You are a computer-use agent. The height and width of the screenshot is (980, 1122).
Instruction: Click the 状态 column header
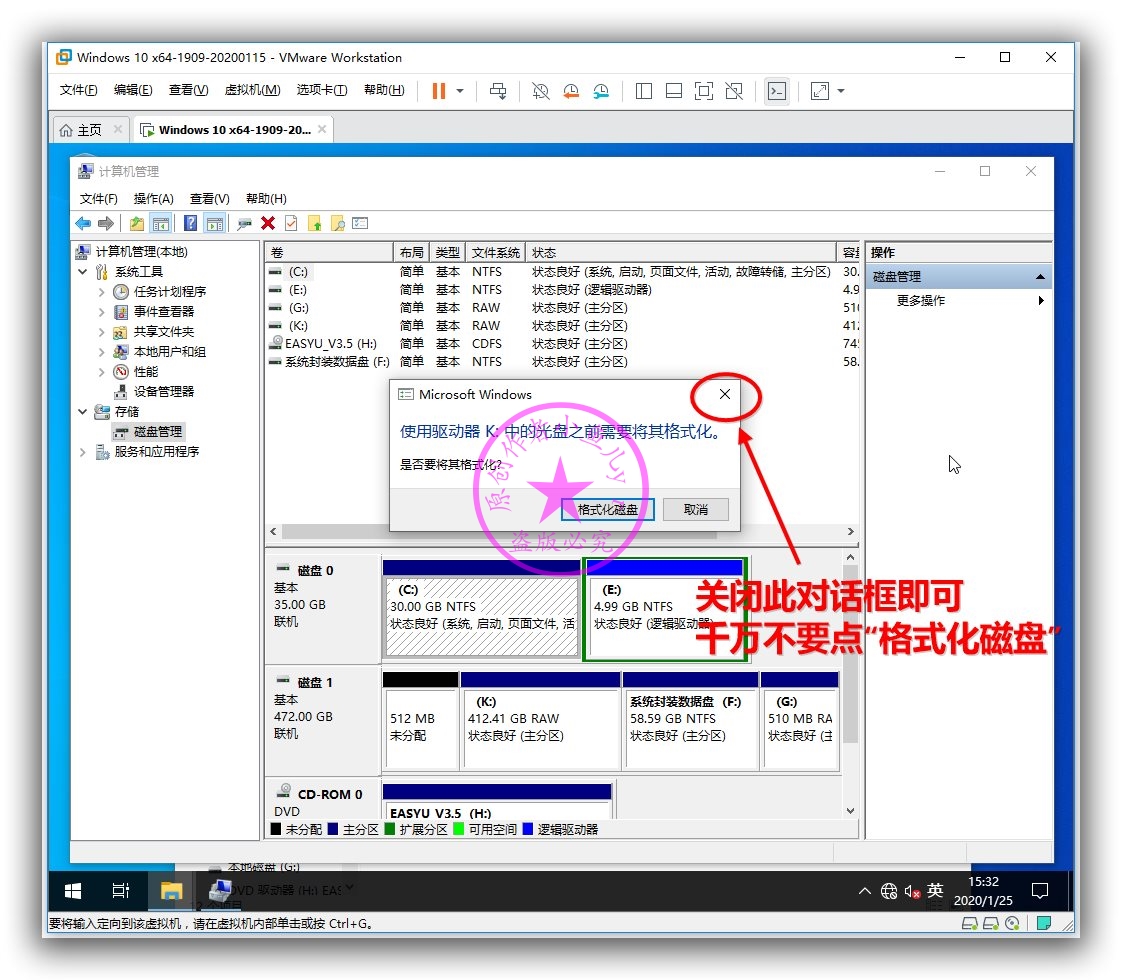click(x=680, y=253)
